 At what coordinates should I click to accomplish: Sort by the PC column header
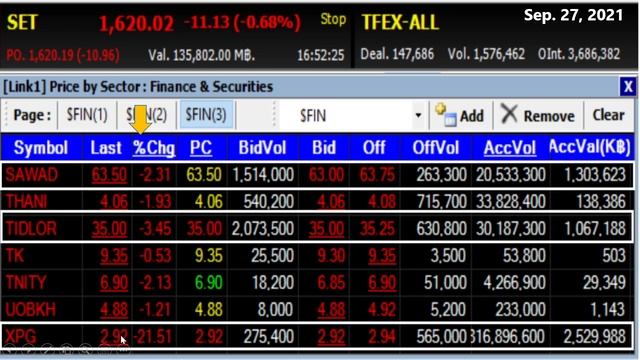(201, 148)
